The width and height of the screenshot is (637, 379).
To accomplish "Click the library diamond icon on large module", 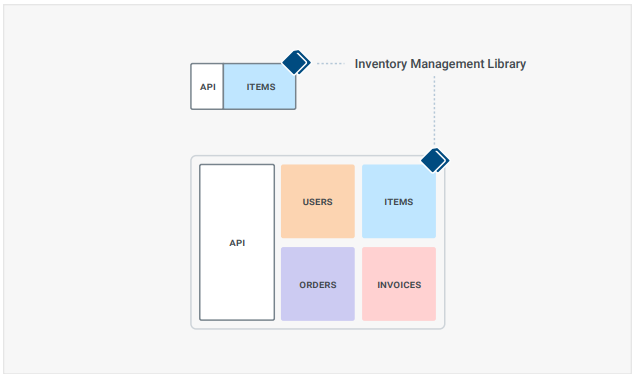I will (435, 160).
